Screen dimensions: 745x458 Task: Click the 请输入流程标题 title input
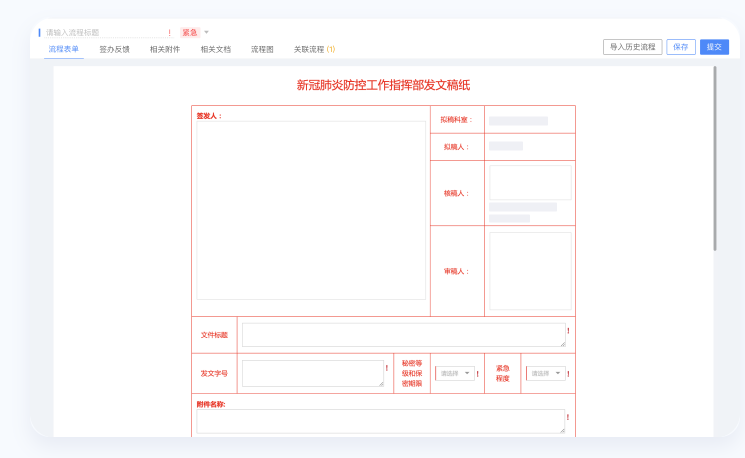tap(105, 32)
